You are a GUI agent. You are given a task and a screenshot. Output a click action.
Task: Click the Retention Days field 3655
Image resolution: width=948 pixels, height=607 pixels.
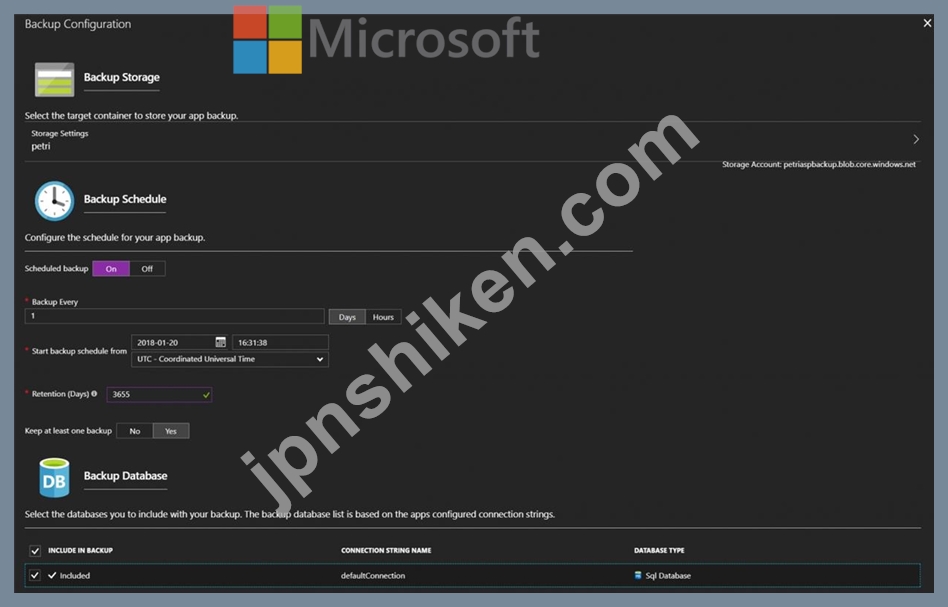tap(159, 394)
